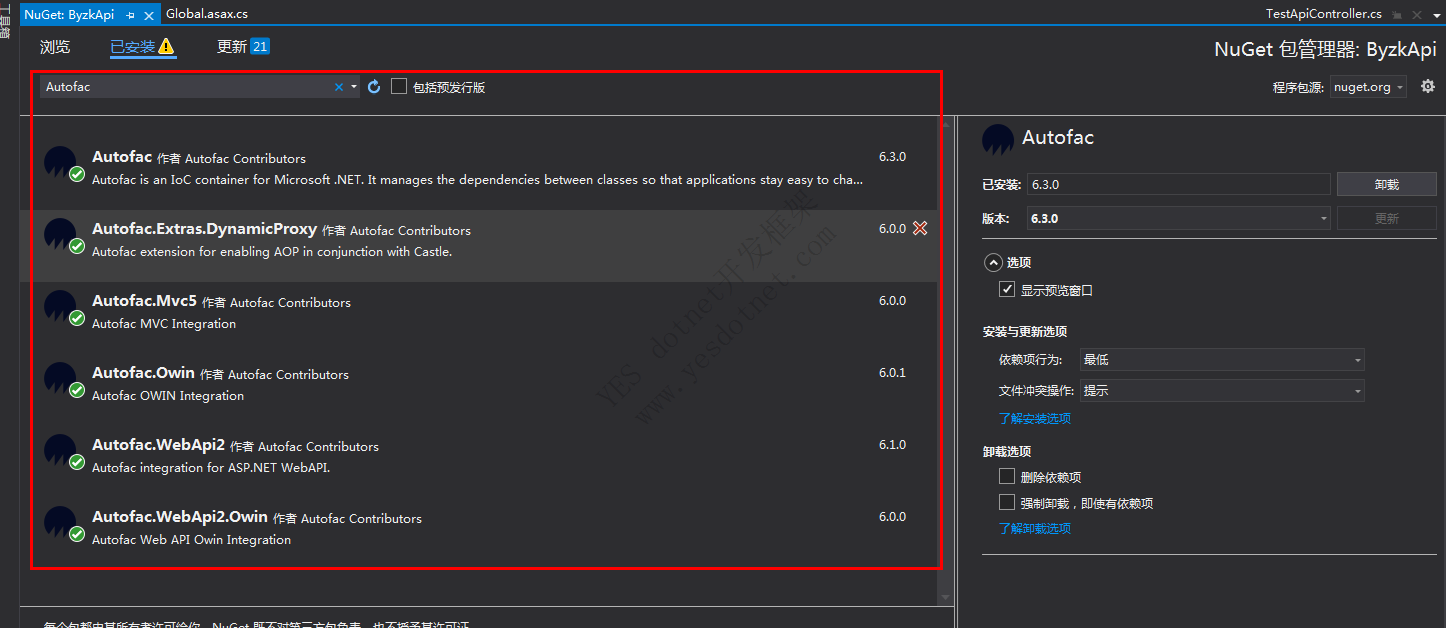1446x628 pixels.
Task: Click the 更新 count badge showing 21
Action: [x=260, y=46]
